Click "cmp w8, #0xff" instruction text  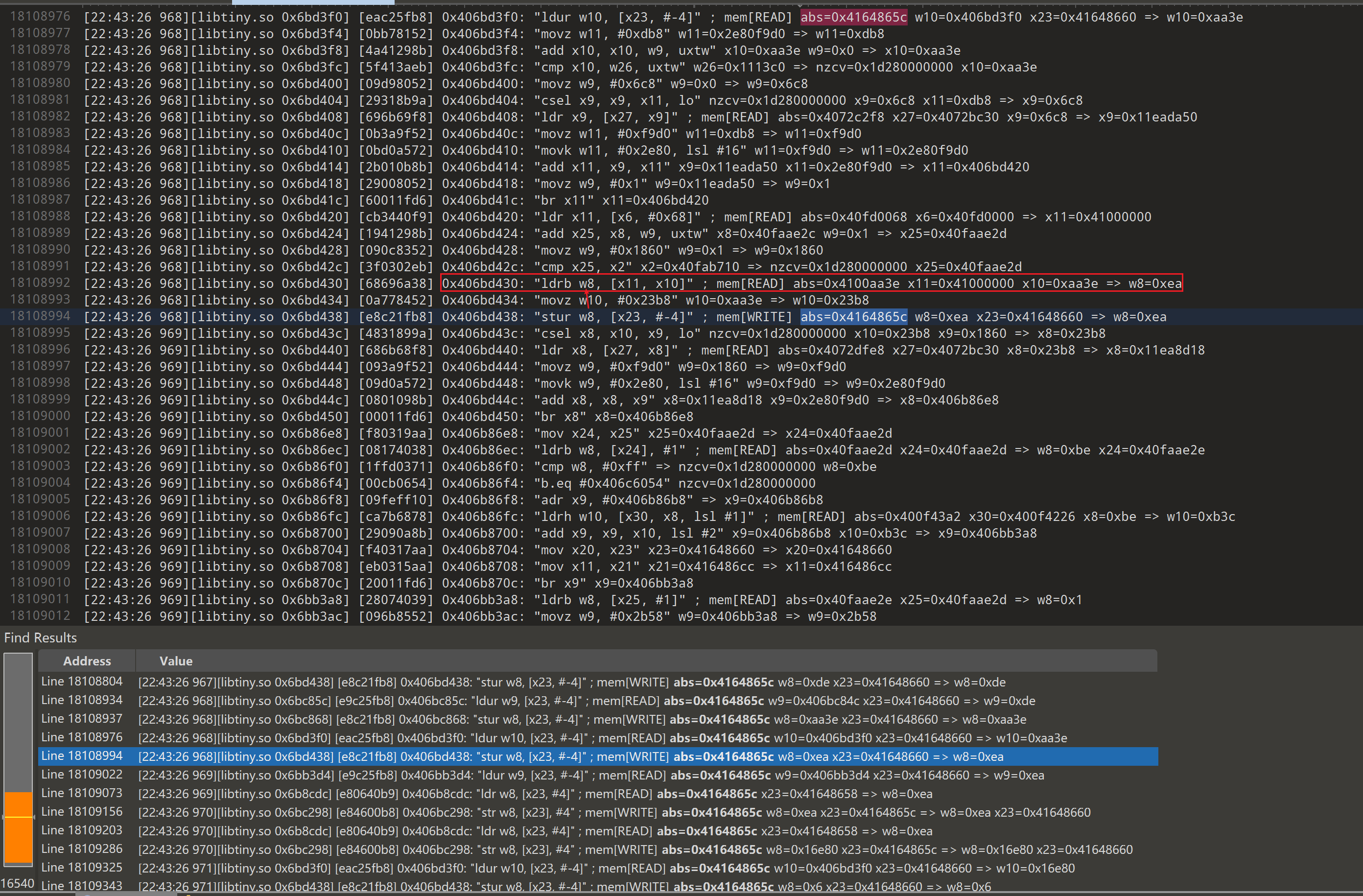(590, 467)
